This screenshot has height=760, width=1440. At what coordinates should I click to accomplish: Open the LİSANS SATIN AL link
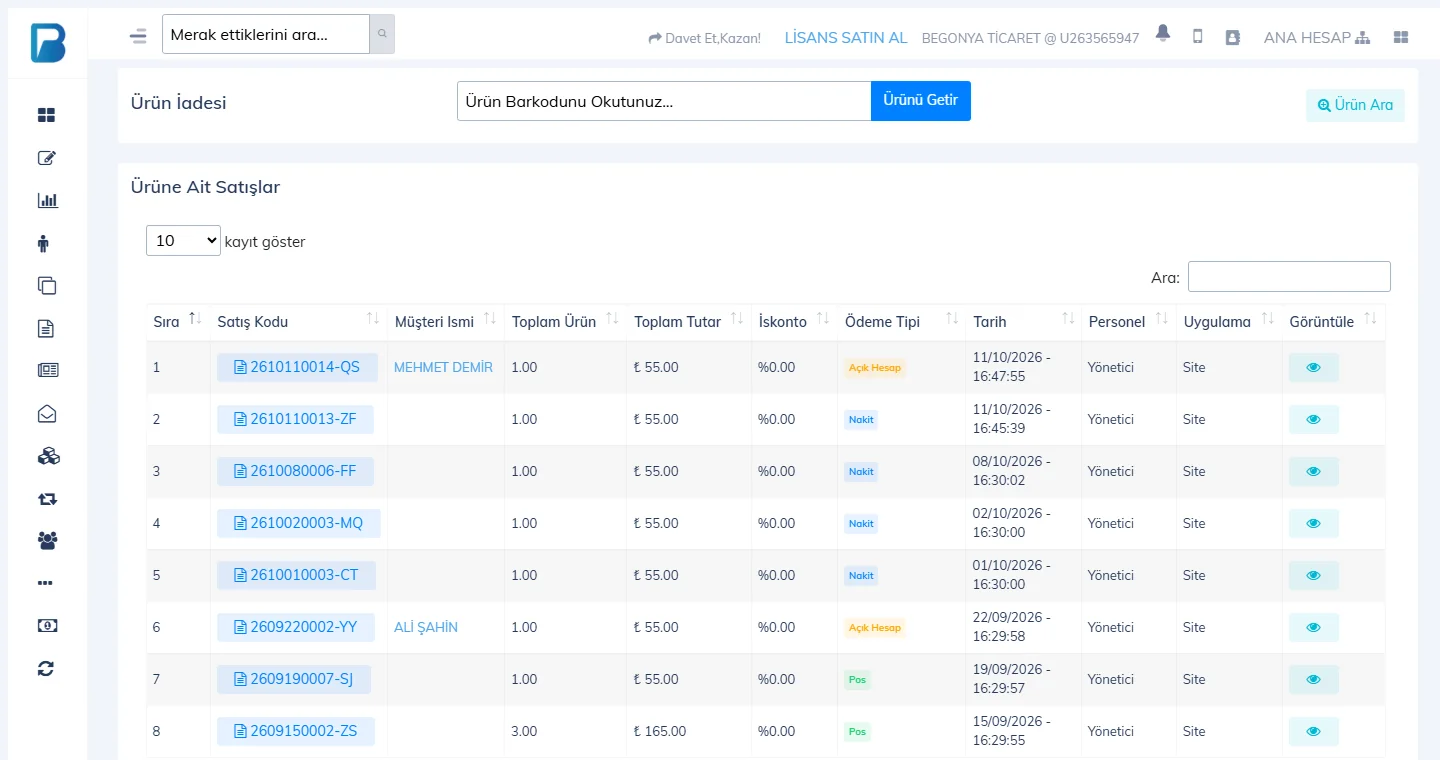tap(846, 37)
